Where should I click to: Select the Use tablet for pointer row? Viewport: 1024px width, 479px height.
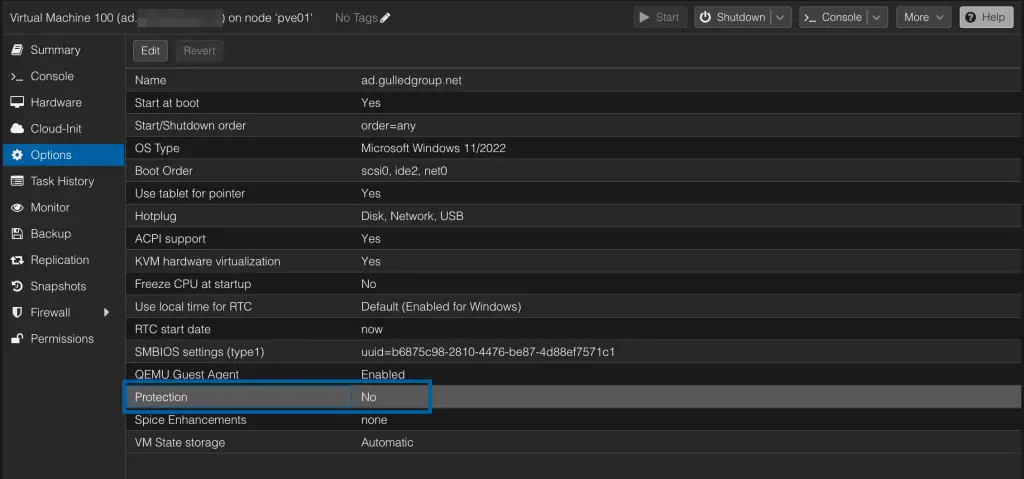[x=574, y=193]
